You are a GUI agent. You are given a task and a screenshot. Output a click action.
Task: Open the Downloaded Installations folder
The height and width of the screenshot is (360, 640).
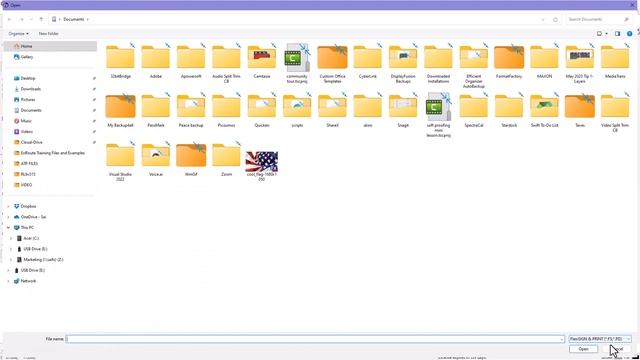pos(438,63)
